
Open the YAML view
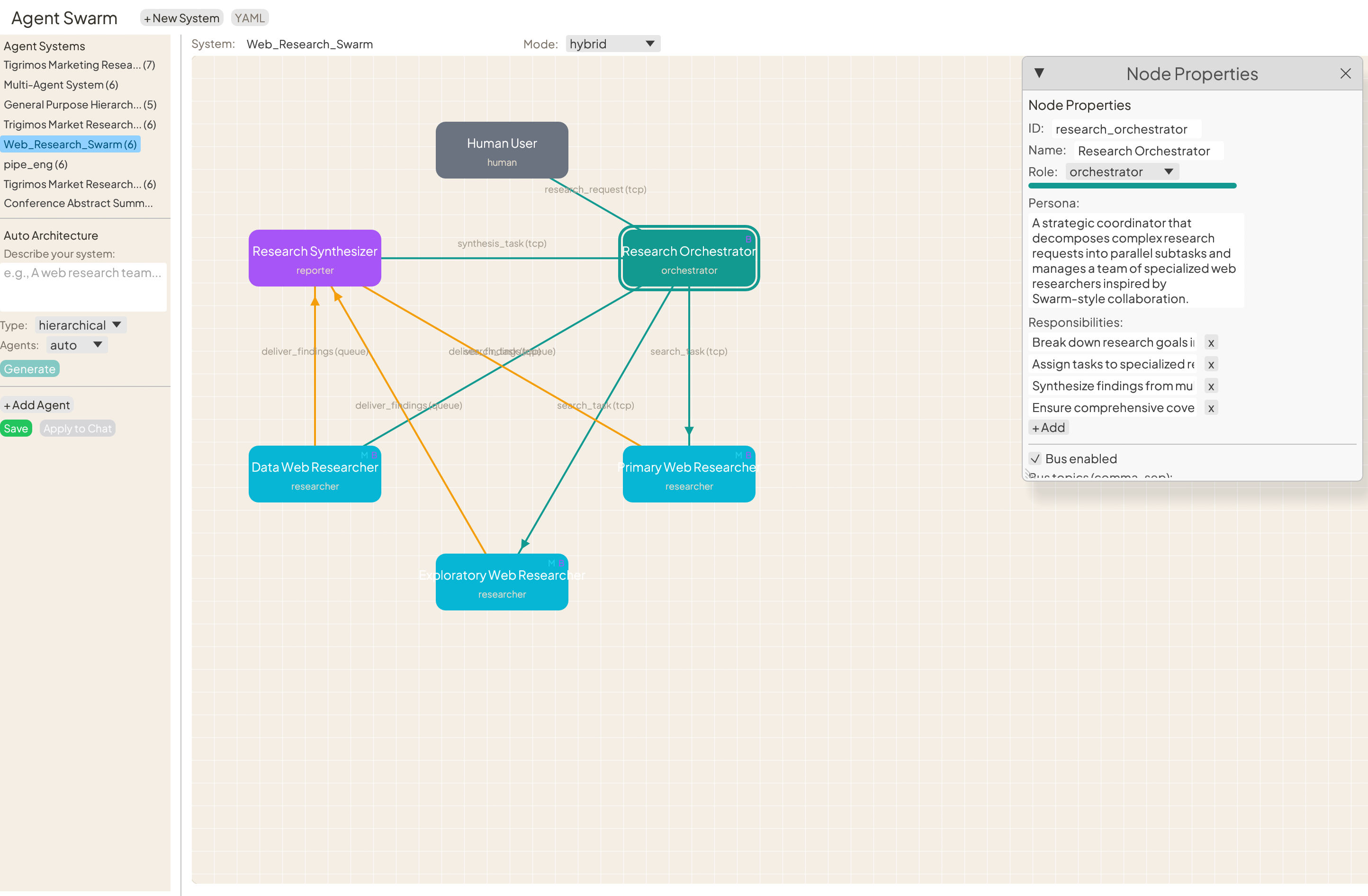250,18
